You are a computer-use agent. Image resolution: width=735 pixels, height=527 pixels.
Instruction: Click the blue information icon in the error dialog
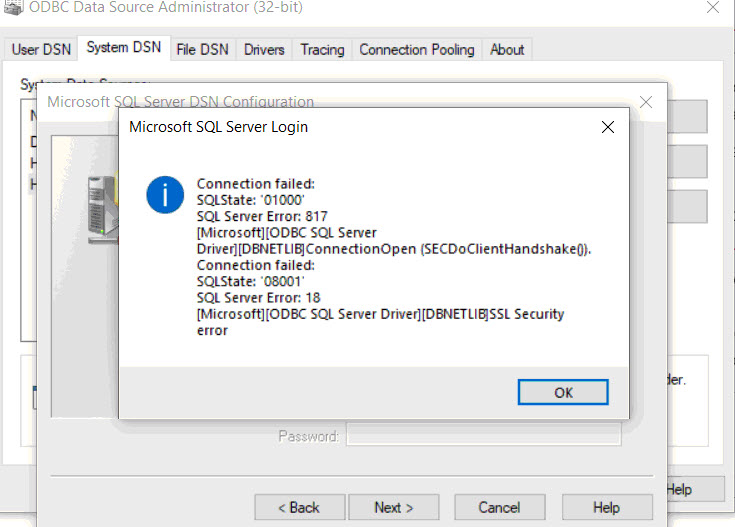165,195
